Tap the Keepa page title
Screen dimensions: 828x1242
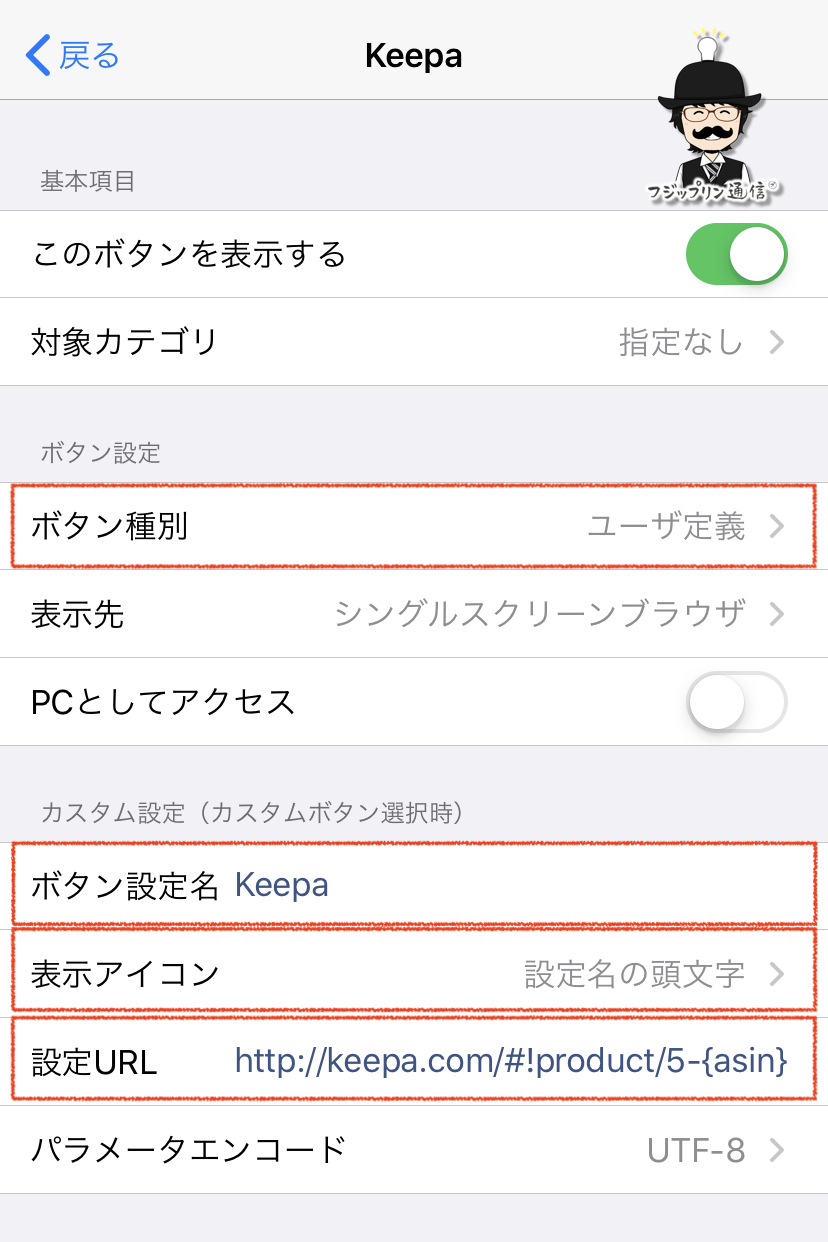click(413, 55)
